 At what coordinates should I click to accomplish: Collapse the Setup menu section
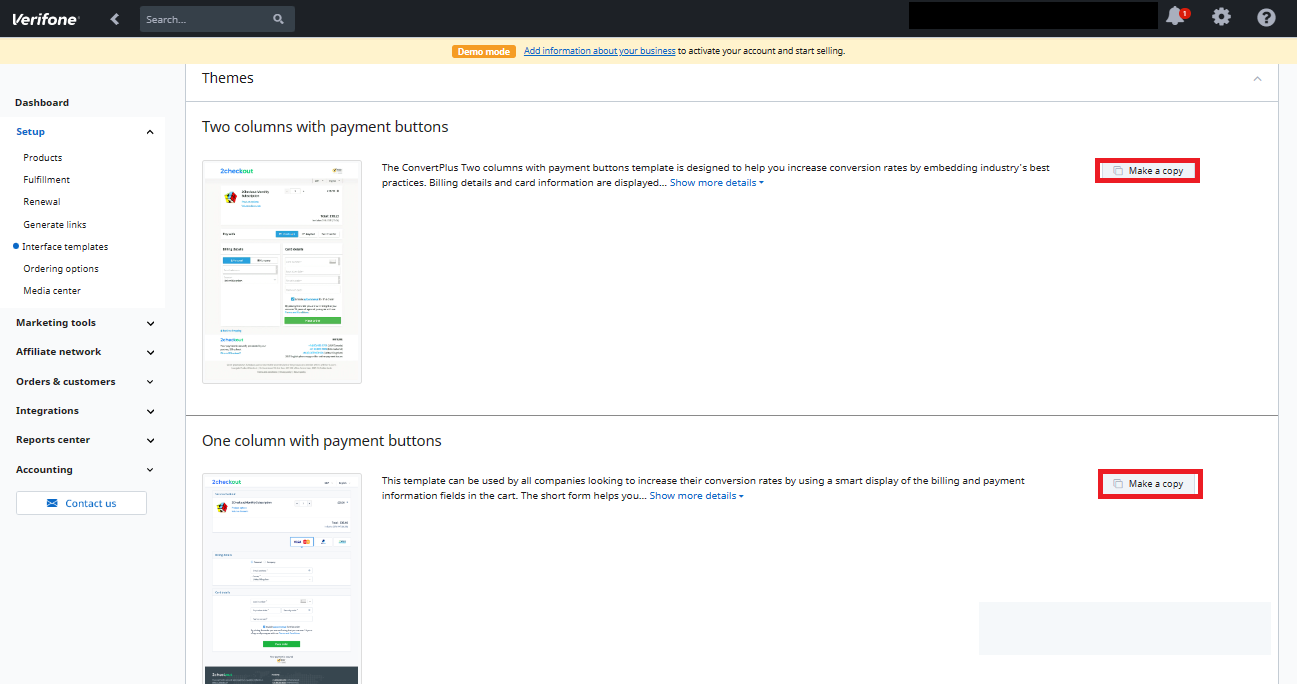[x=150, y=132]
